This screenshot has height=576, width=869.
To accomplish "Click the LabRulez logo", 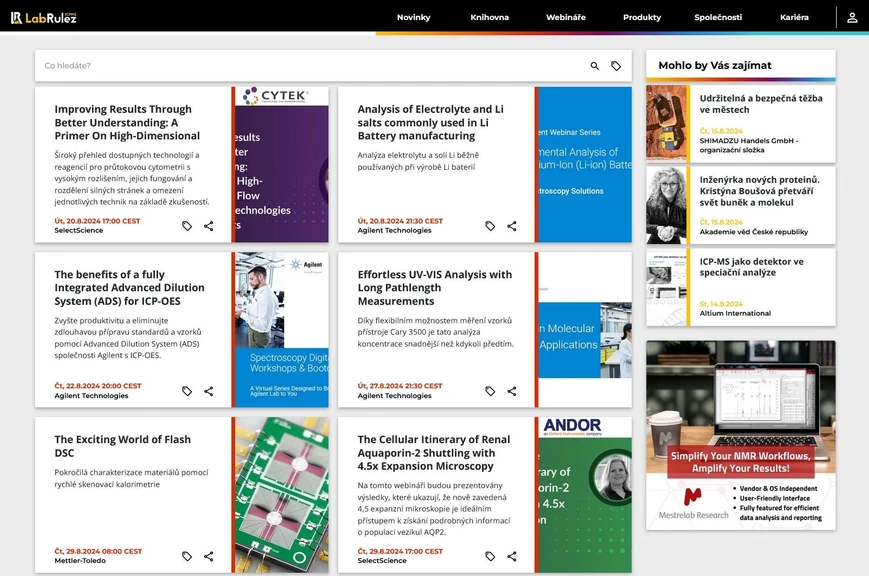I will [x=43, y=17].
